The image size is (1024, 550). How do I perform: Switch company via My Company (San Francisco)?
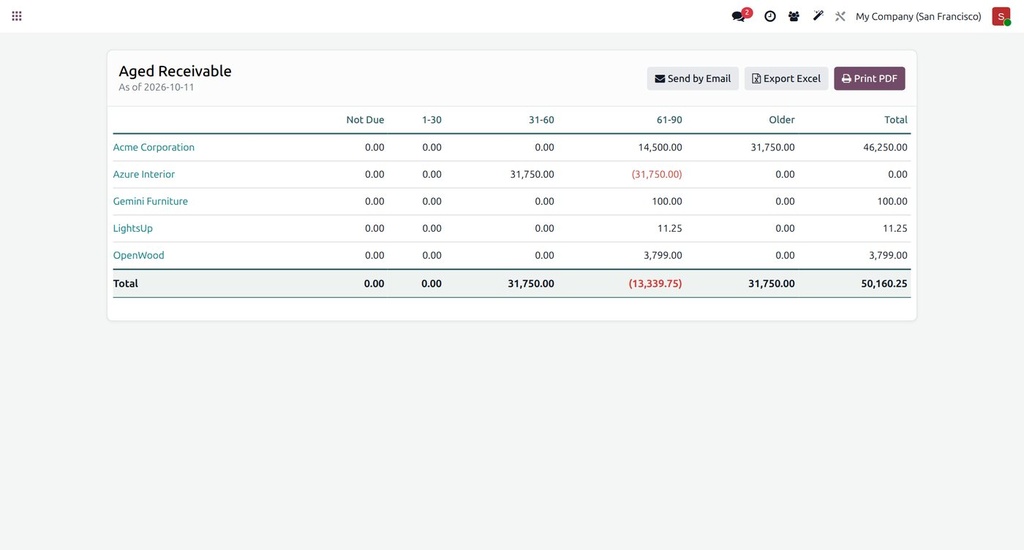(918, 16)
